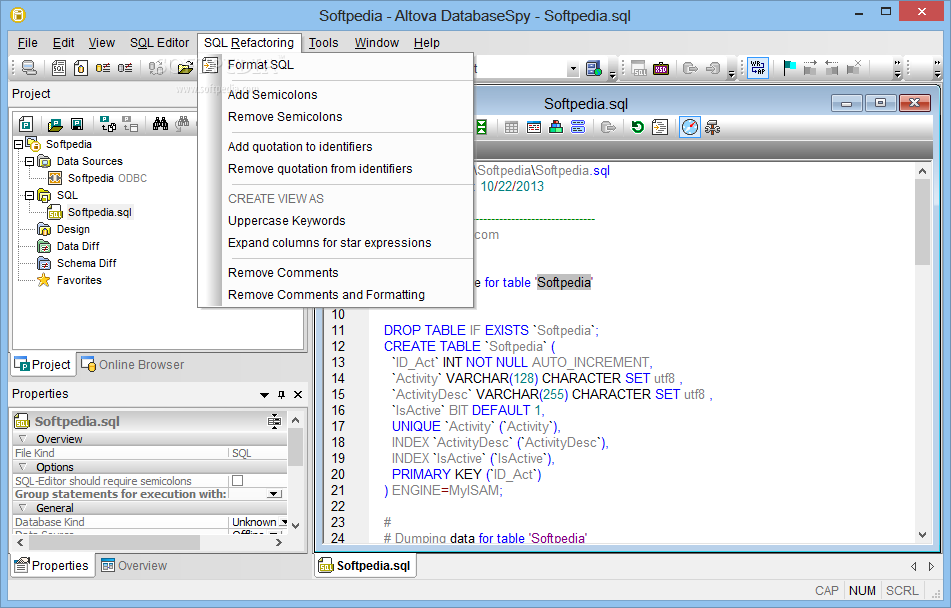Switch to the Overview tab at bottom
This screenshot has height=608, width=951.
pos(134,566)
